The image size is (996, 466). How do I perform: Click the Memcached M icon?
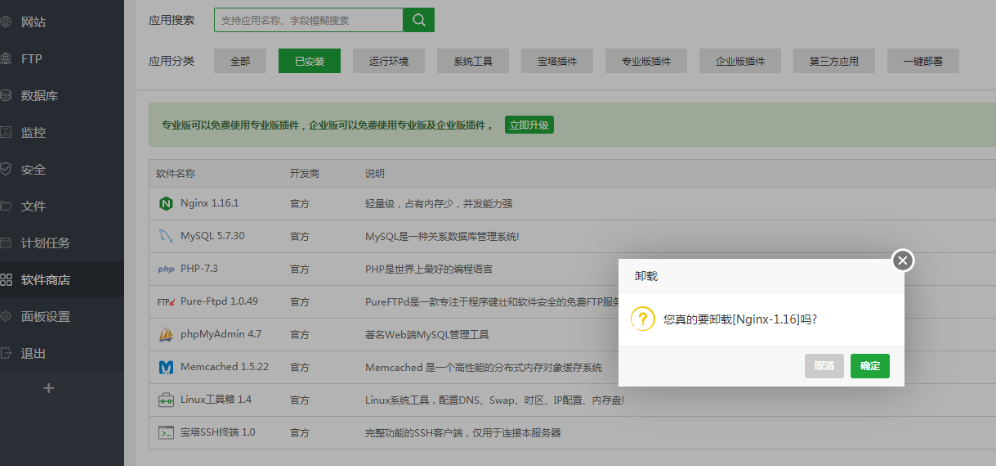coord(166,367)
